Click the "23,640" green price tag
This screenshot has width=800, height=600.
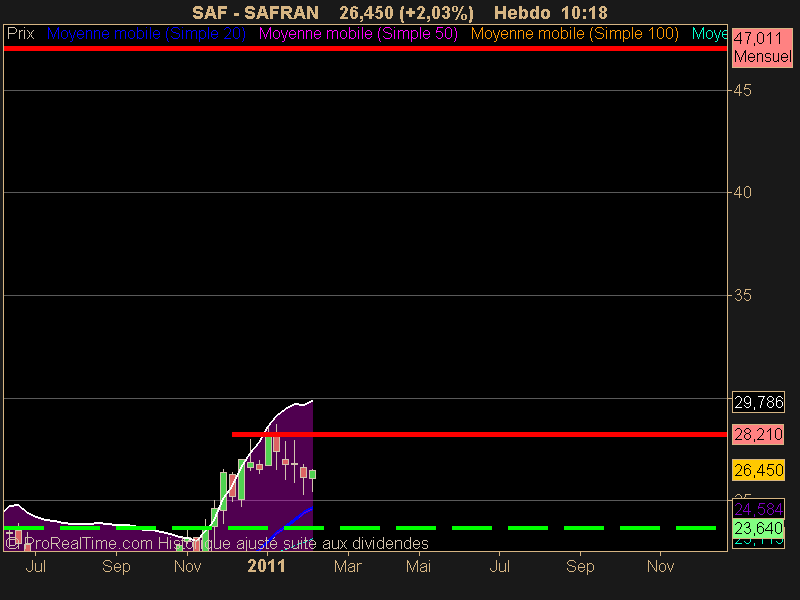pyautogui.click(x=758, y=528)
